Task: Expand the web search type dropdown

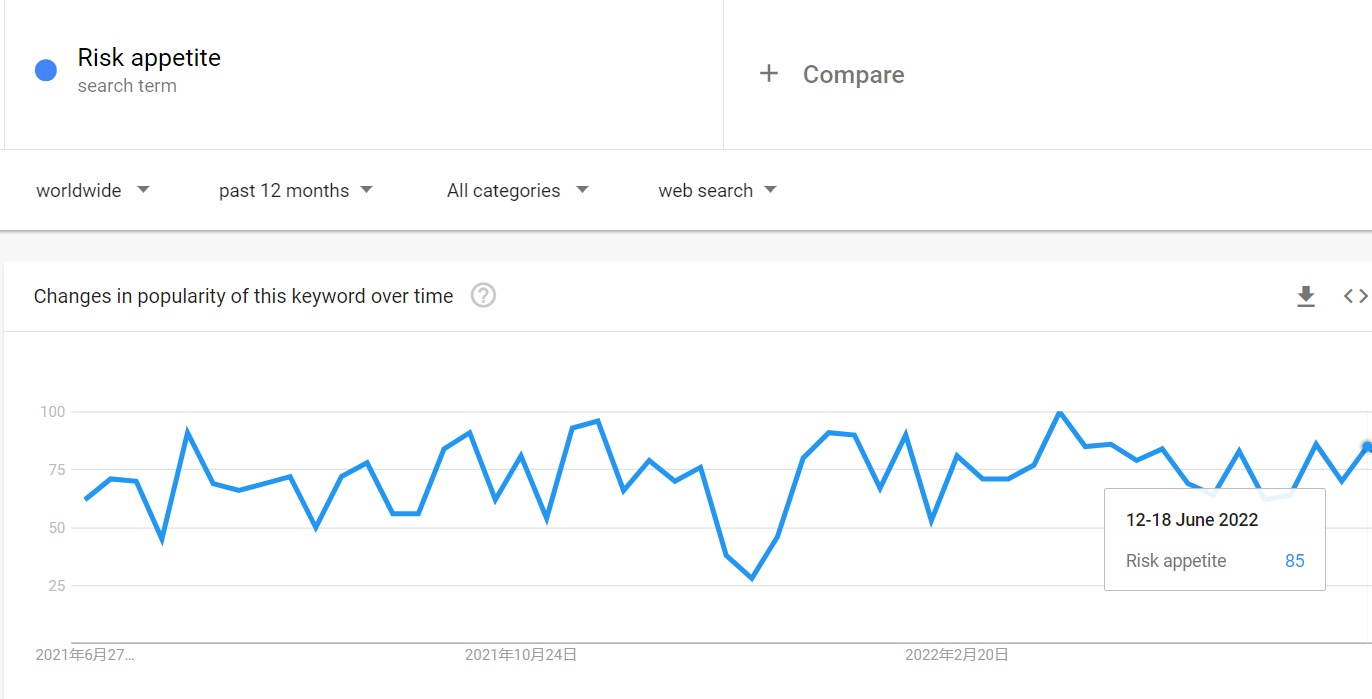Action: click(717, 190)
